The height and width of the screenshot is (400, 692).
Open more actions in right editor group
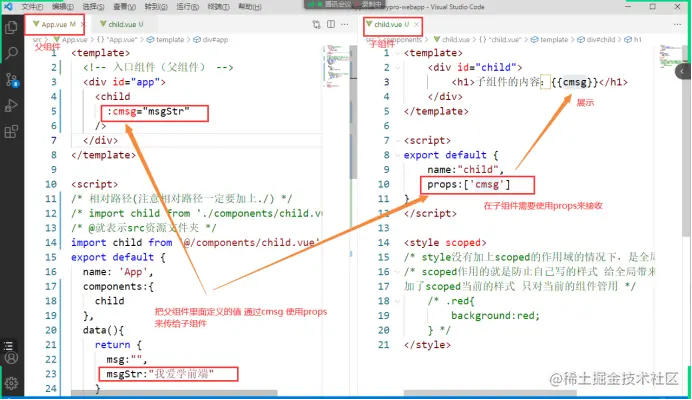tap(677, 24)
